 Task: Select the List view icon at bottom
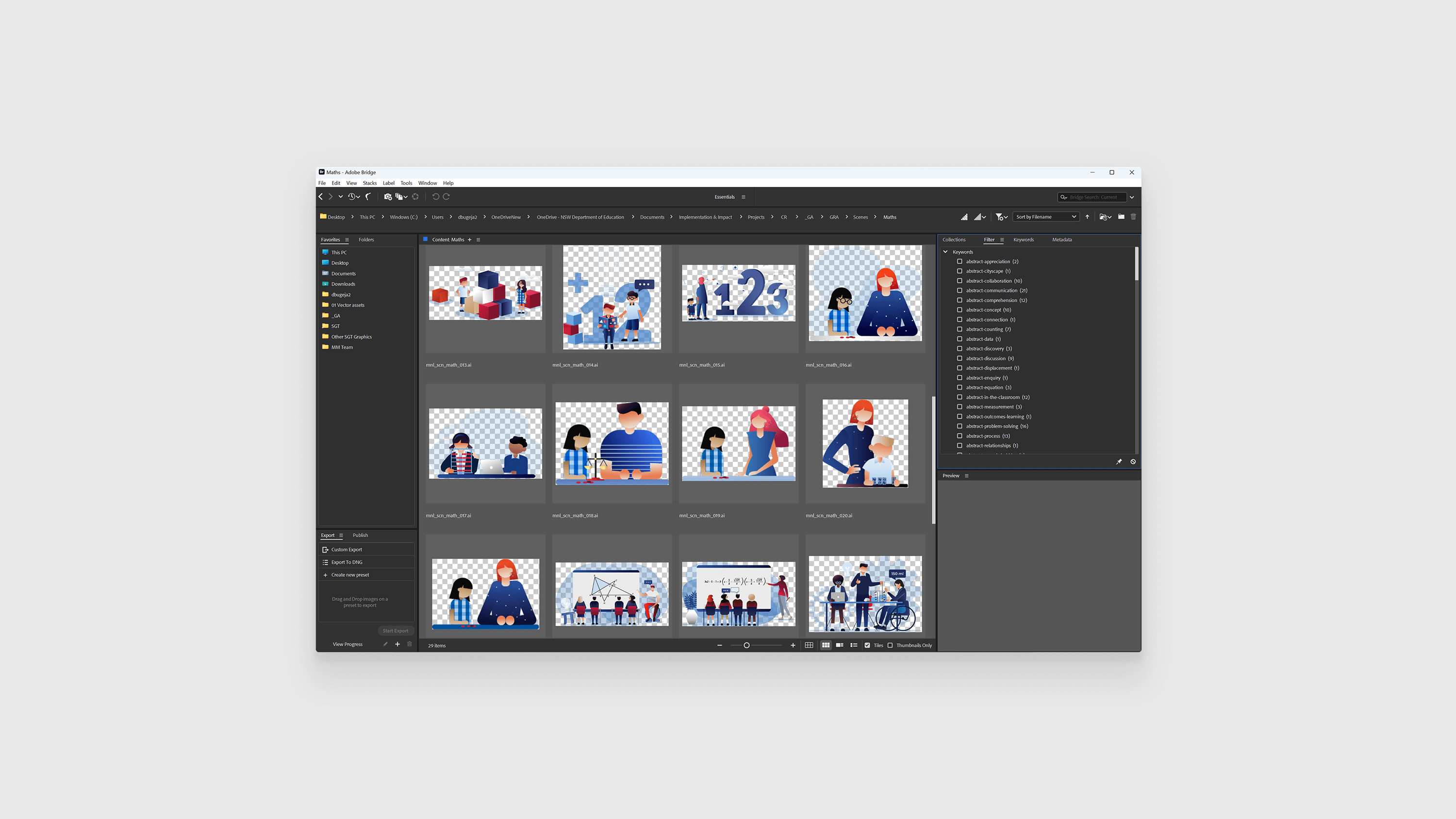(854, 645)
